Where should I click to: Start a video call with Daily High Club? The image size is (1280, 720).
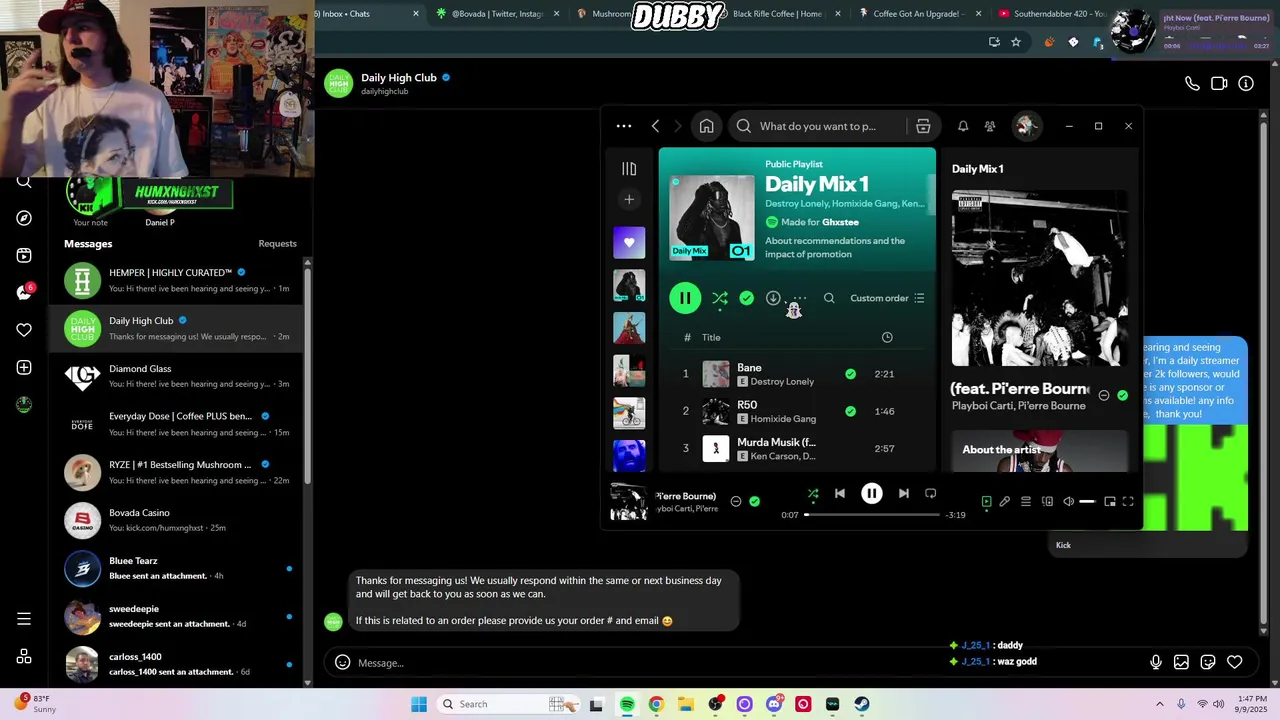pos(1219,84)
